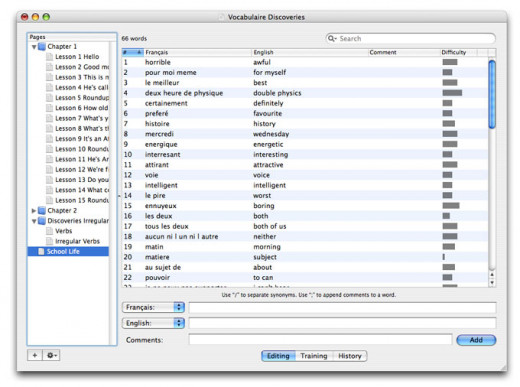Switch to the History tab
520x387 pixels.
[x=350, y=356]
